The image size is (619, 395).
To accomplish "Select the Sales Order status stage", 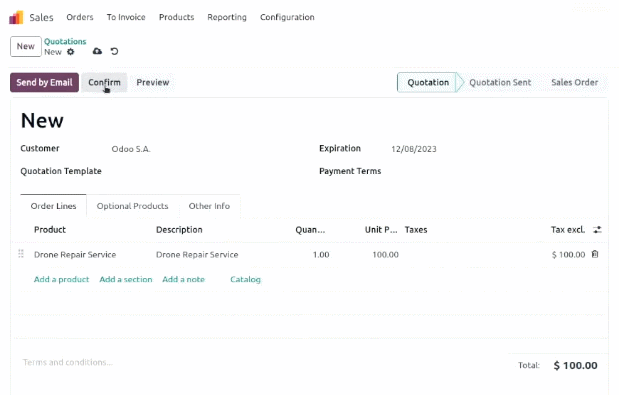I will click(574, 82).
